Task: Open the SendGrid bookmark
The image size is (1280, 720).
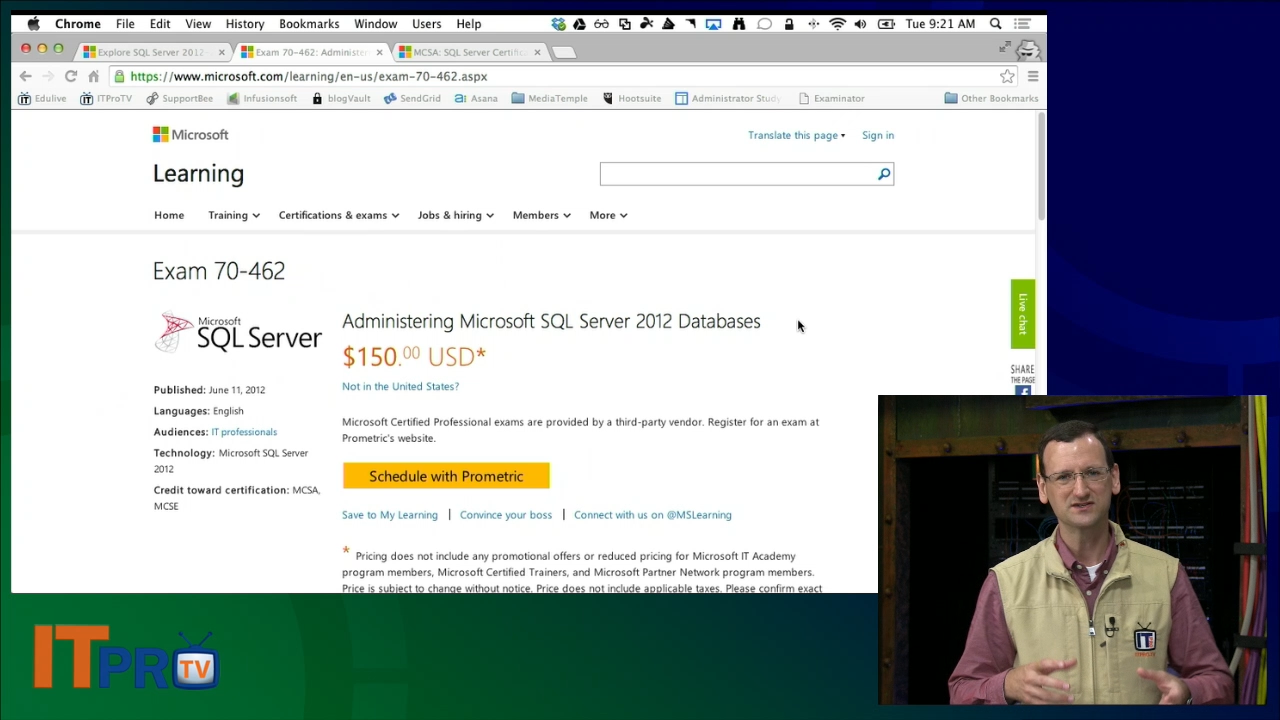Action: click(x=412, y=98)
